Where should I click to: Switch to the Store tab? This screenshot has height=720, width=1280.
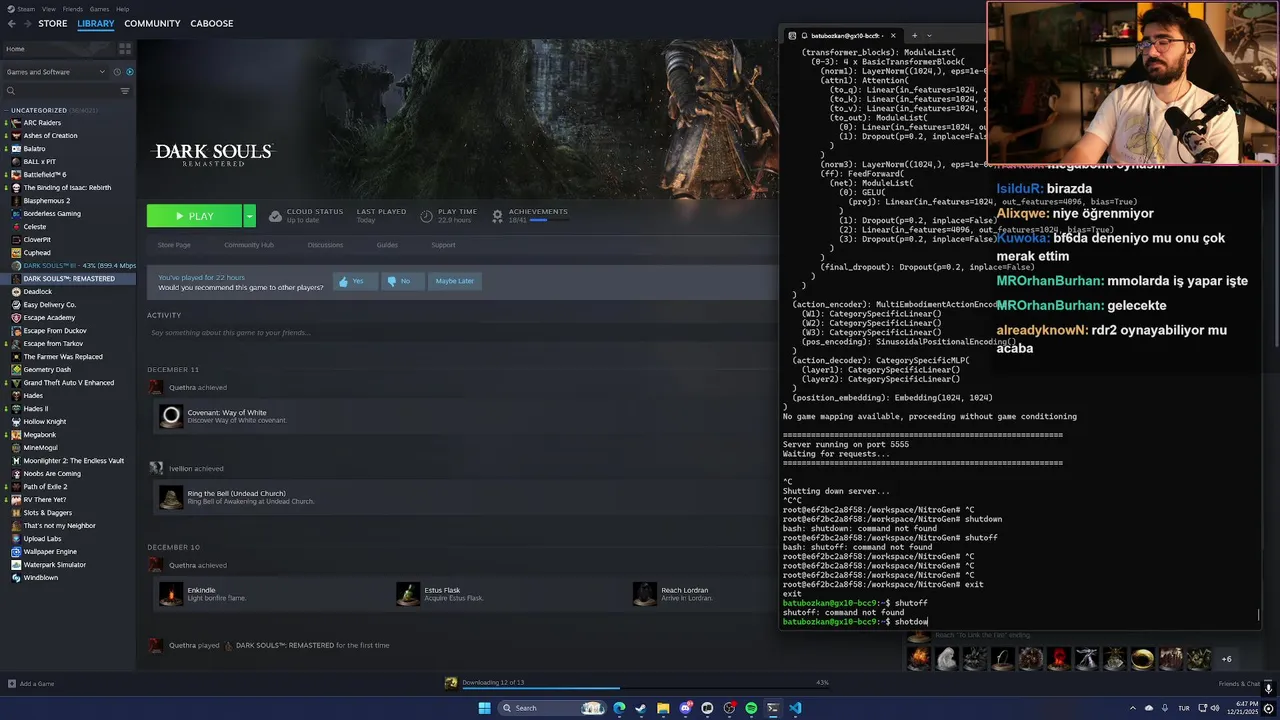pyautogui.click(x=53, y=23)
